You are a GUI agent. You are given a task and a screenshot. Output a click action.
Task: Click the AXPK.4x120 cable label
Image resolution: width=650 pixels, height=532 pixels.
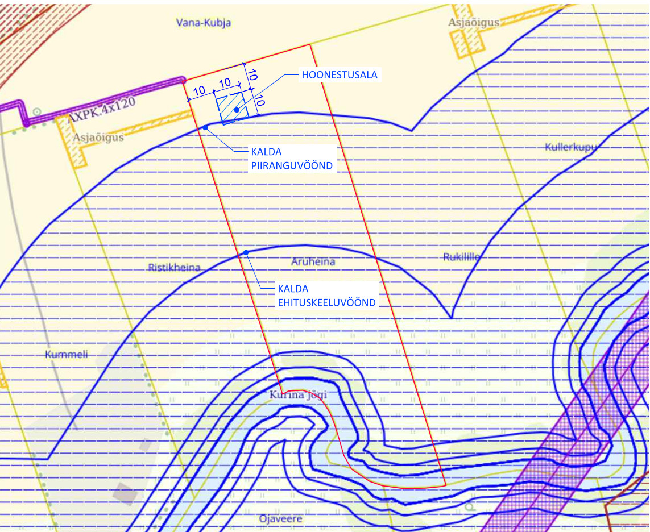click(102, 110)
